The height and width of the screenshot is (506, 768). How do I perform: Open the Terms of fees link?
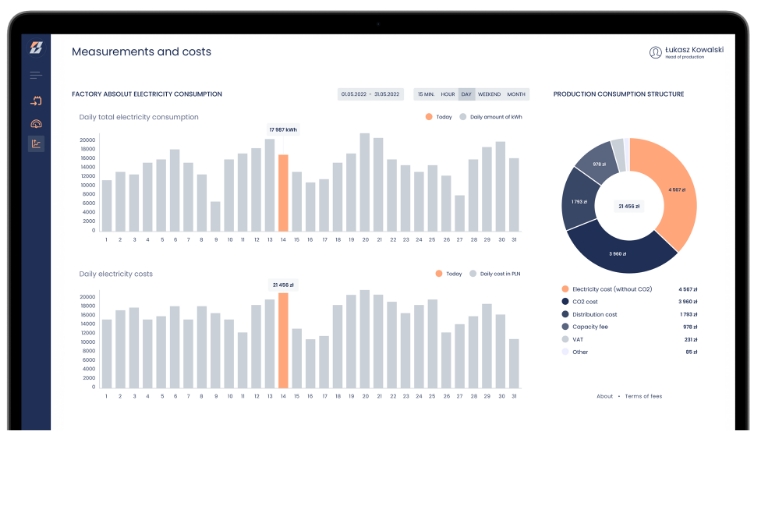pyautogui.click(x=643, y=396)
